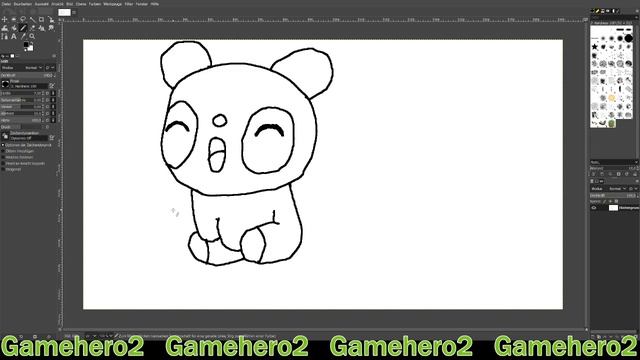Screen dimensions: 640x360
Task: Select the Pencil tool
Action: tap(23, 28)
